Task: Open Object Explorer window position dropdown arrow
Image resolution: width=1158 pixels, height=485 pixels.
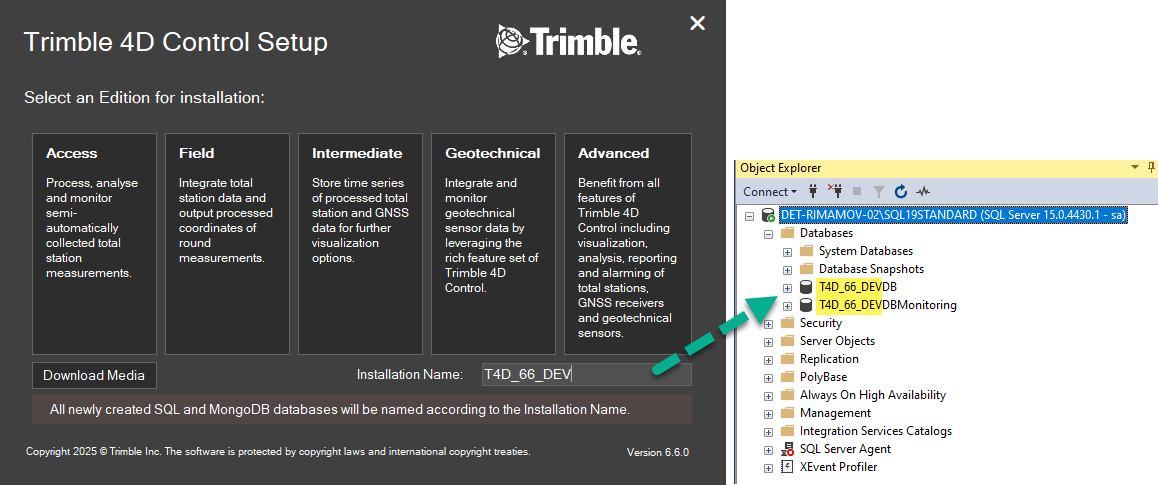Action: click(x=1135, y=168)
